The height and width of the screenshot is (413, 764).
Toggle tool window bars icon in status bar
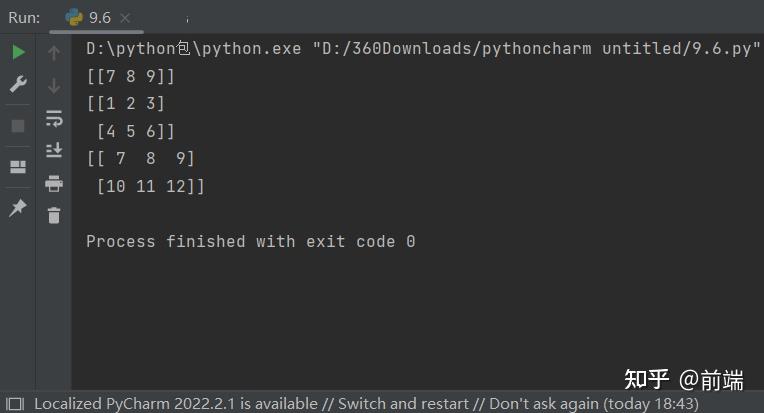click(15, 404)
